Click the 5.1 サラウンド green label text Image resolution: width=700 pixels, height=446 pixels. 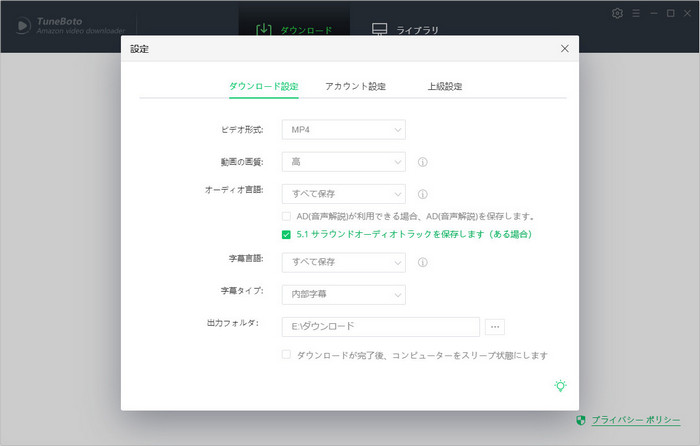[414, 234]
